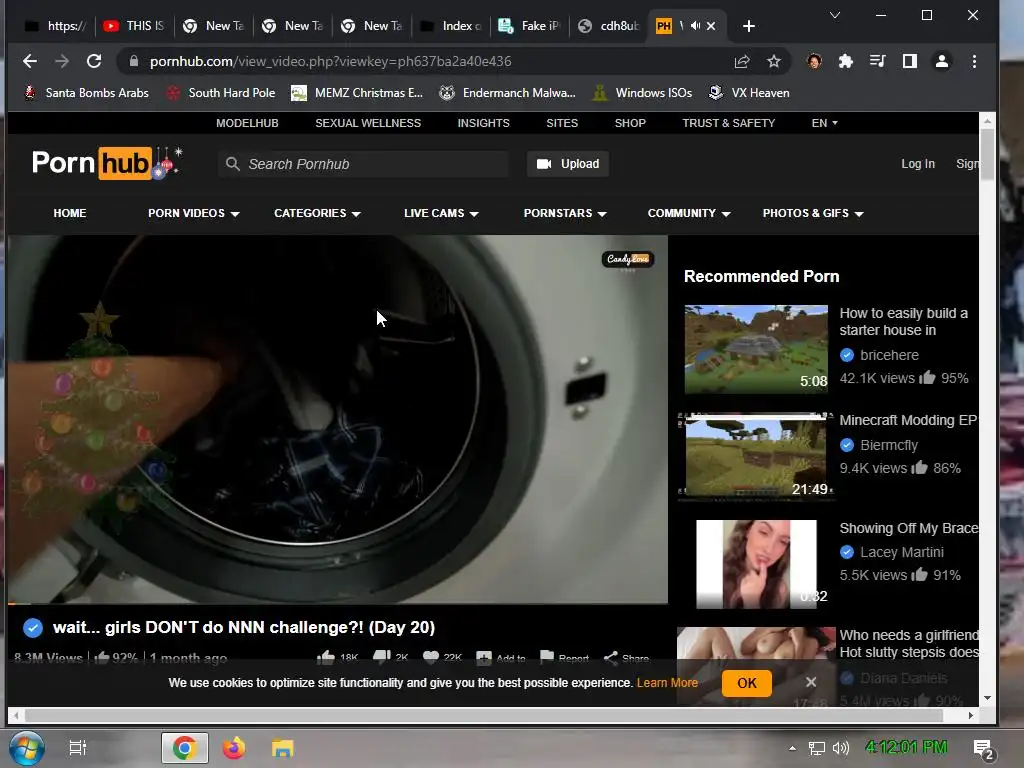Open the Minecraft Modding video thumbnail
This screenshot has width=1024, height=768.
756,456
